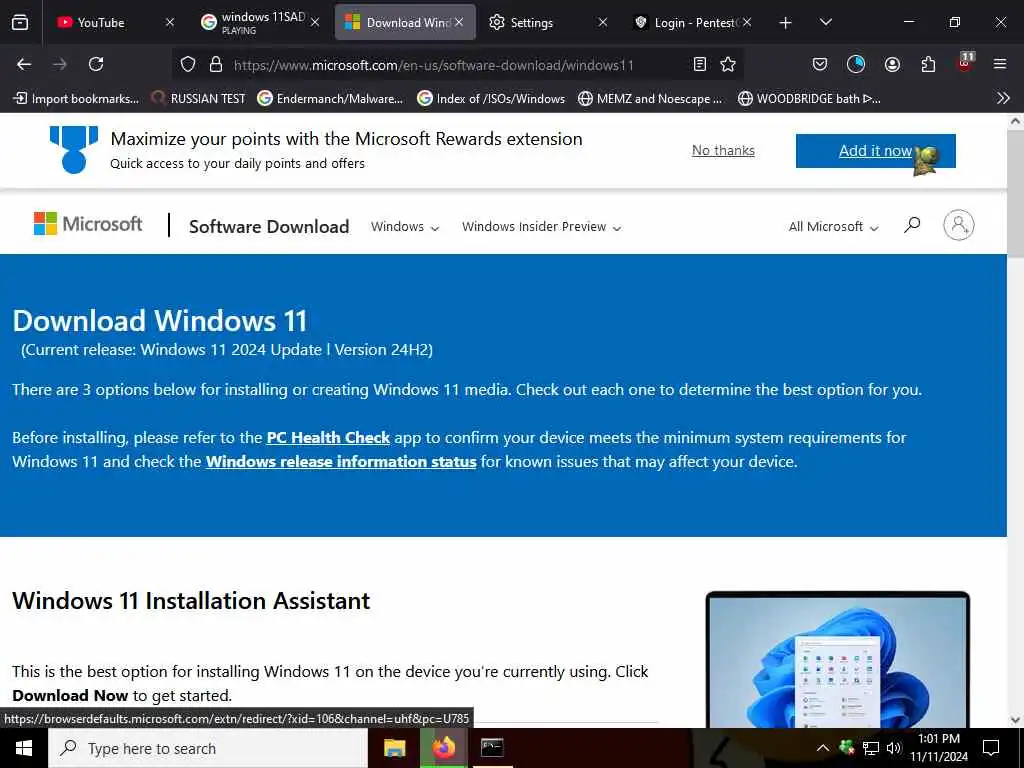
Task: Expand Windows Insider Preview dropdown
Action: click(541, 227)
